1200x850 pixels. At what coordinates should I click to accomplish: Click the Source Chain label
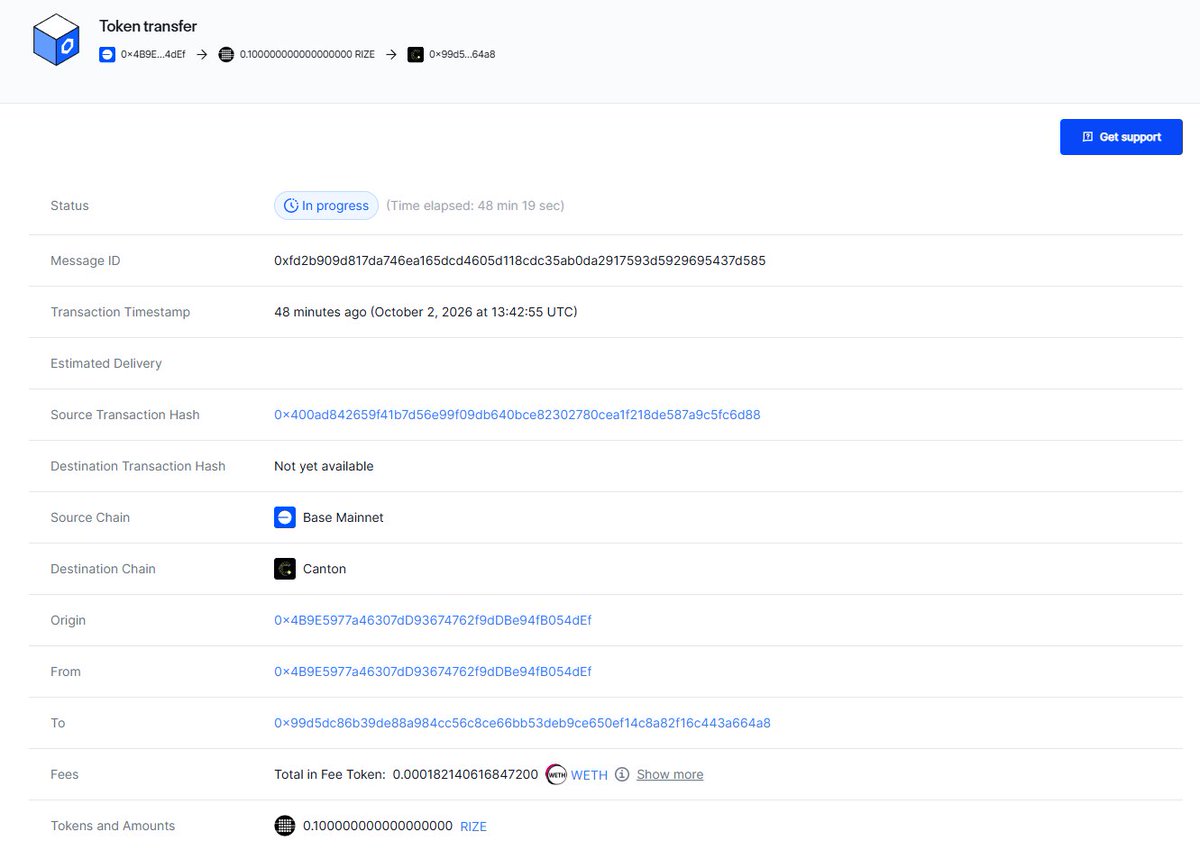click(90, 518)
